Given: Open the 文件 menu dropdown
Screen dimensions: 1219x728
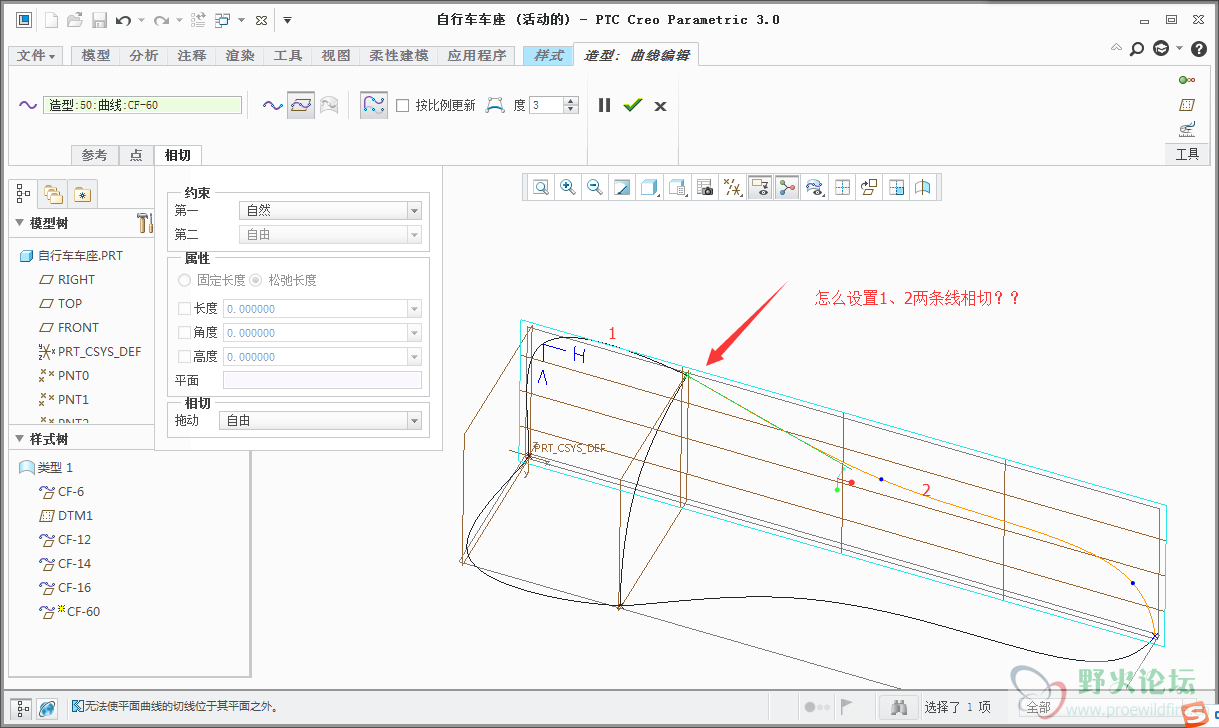Looking at the screenshot, I should 36,56.
